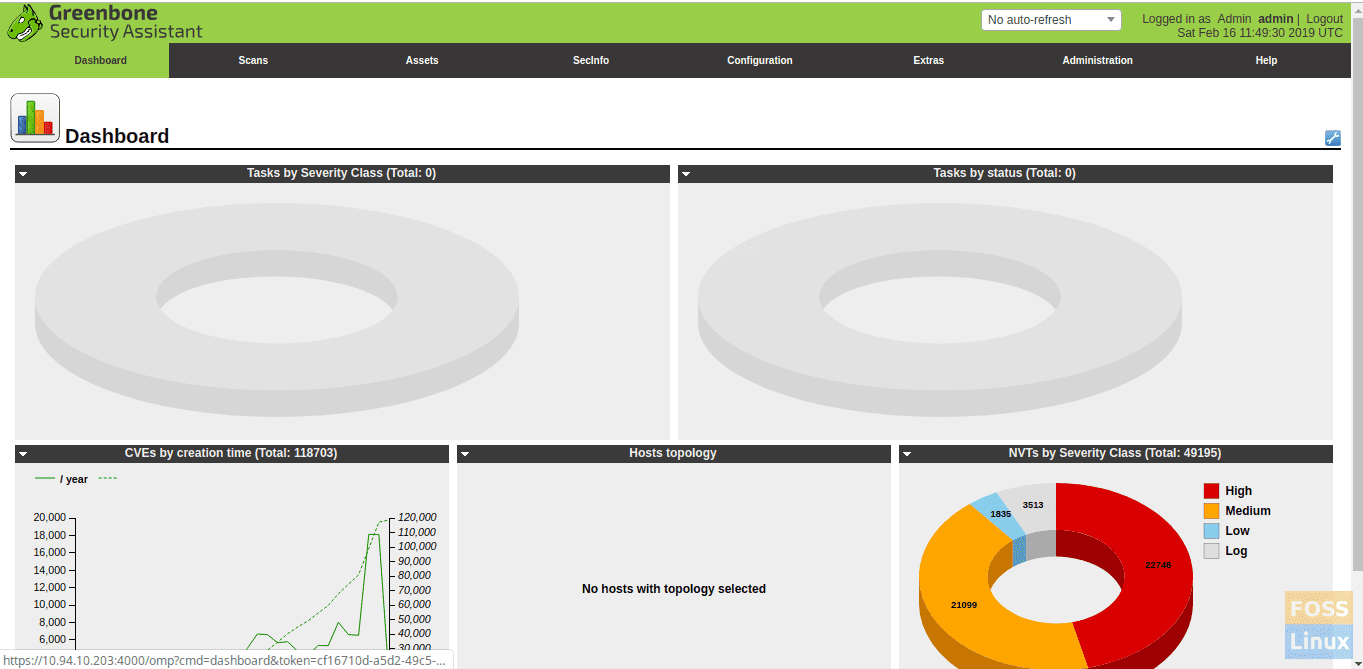Expand NVTs by Severity Class chart menu

[907, 454]
